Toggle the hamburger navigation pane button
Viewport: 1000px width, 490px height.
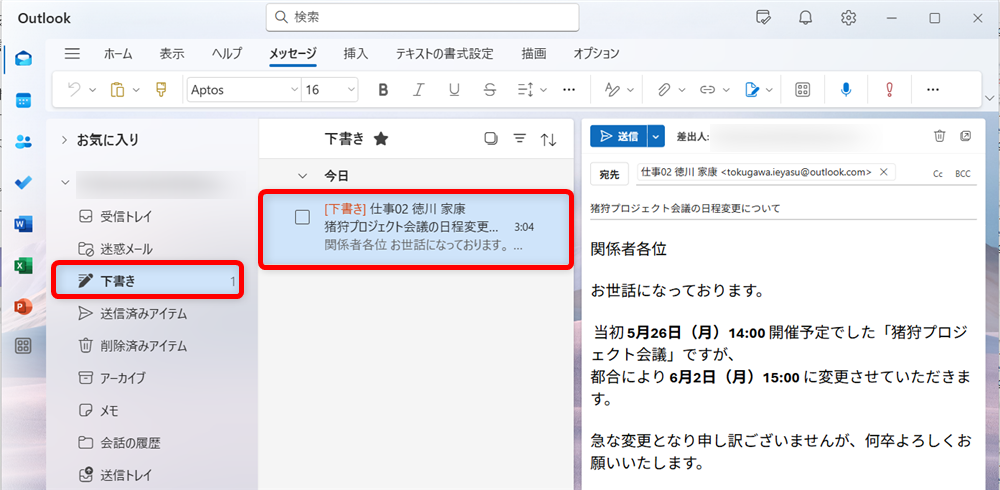72,54
